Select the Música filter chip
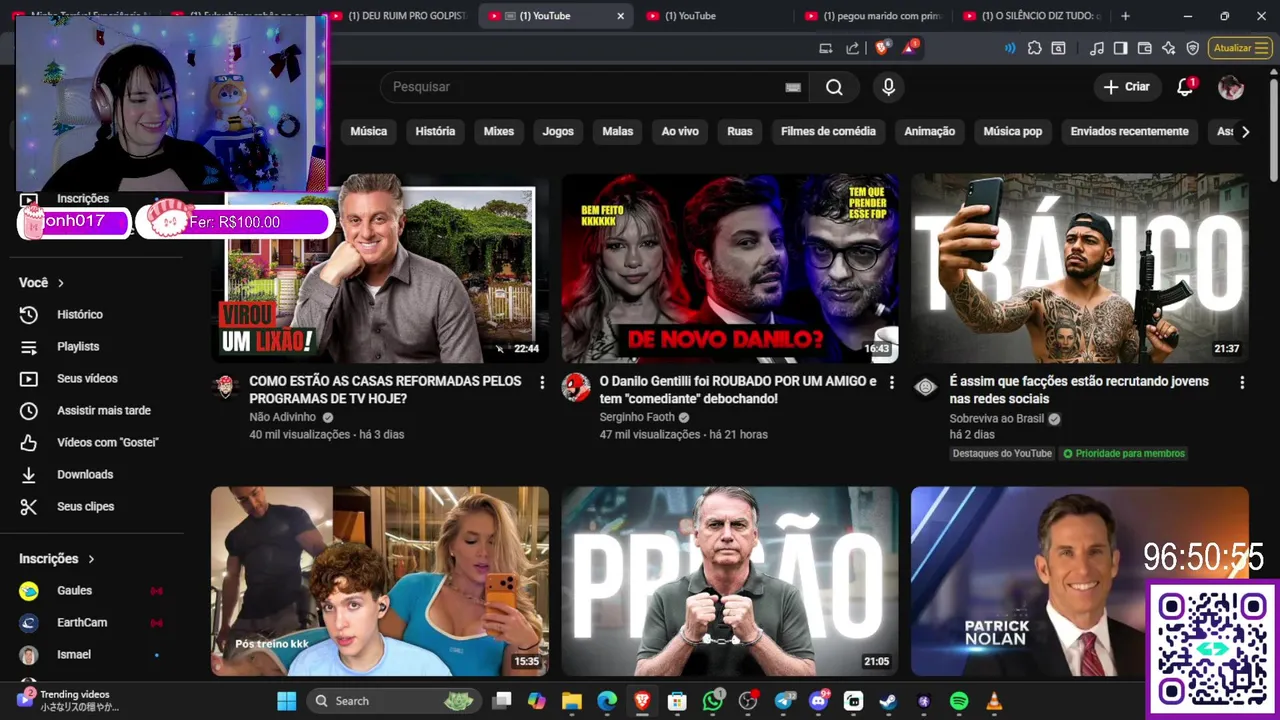 [368, 131]
